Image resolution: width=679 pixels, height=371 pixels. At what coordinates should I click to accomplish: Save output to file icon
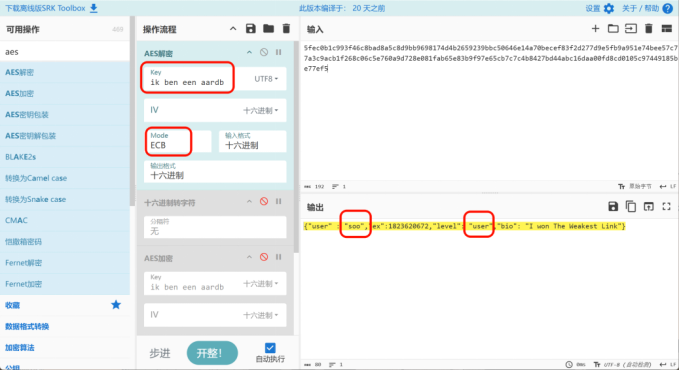[613, 206]
